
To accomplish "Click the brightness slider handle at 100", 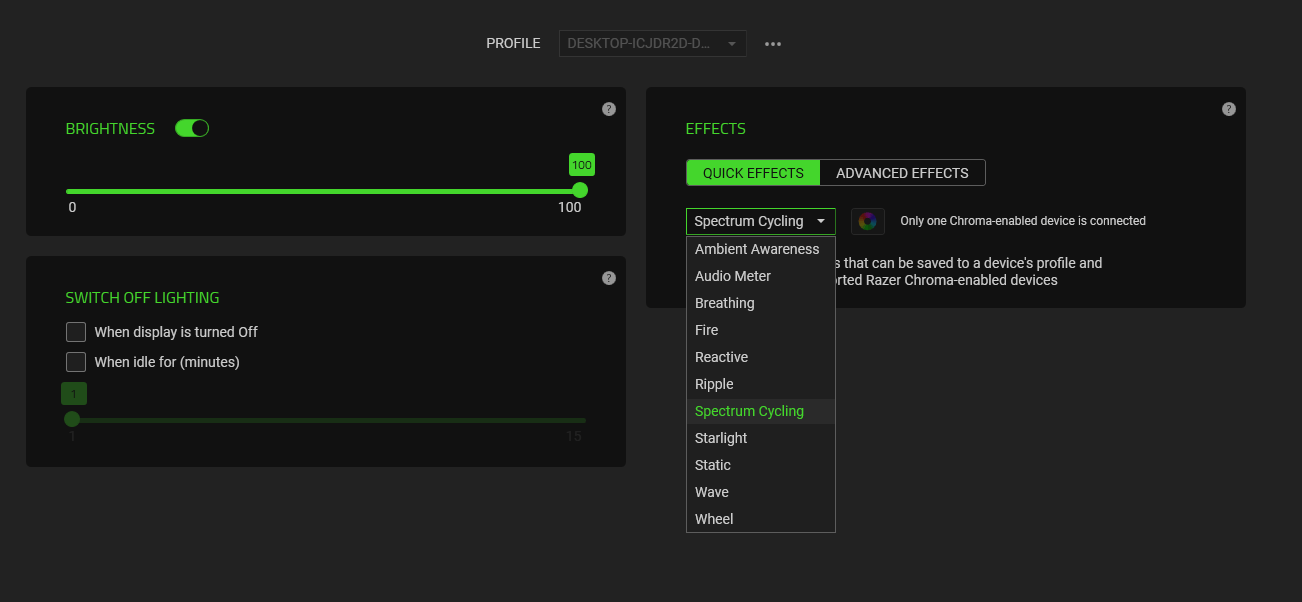I will (x=580, y=190).
